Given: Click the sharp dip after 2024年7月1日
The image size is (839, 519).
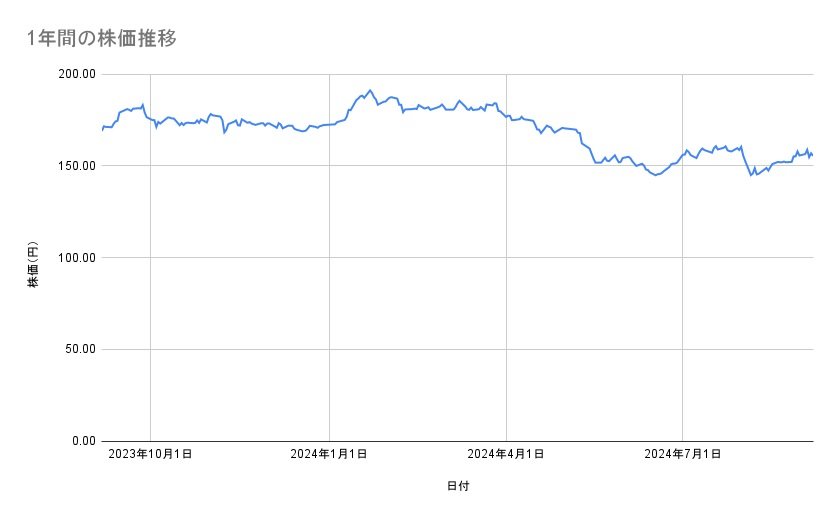Looking at the screenshot, I should click(751, 175).
